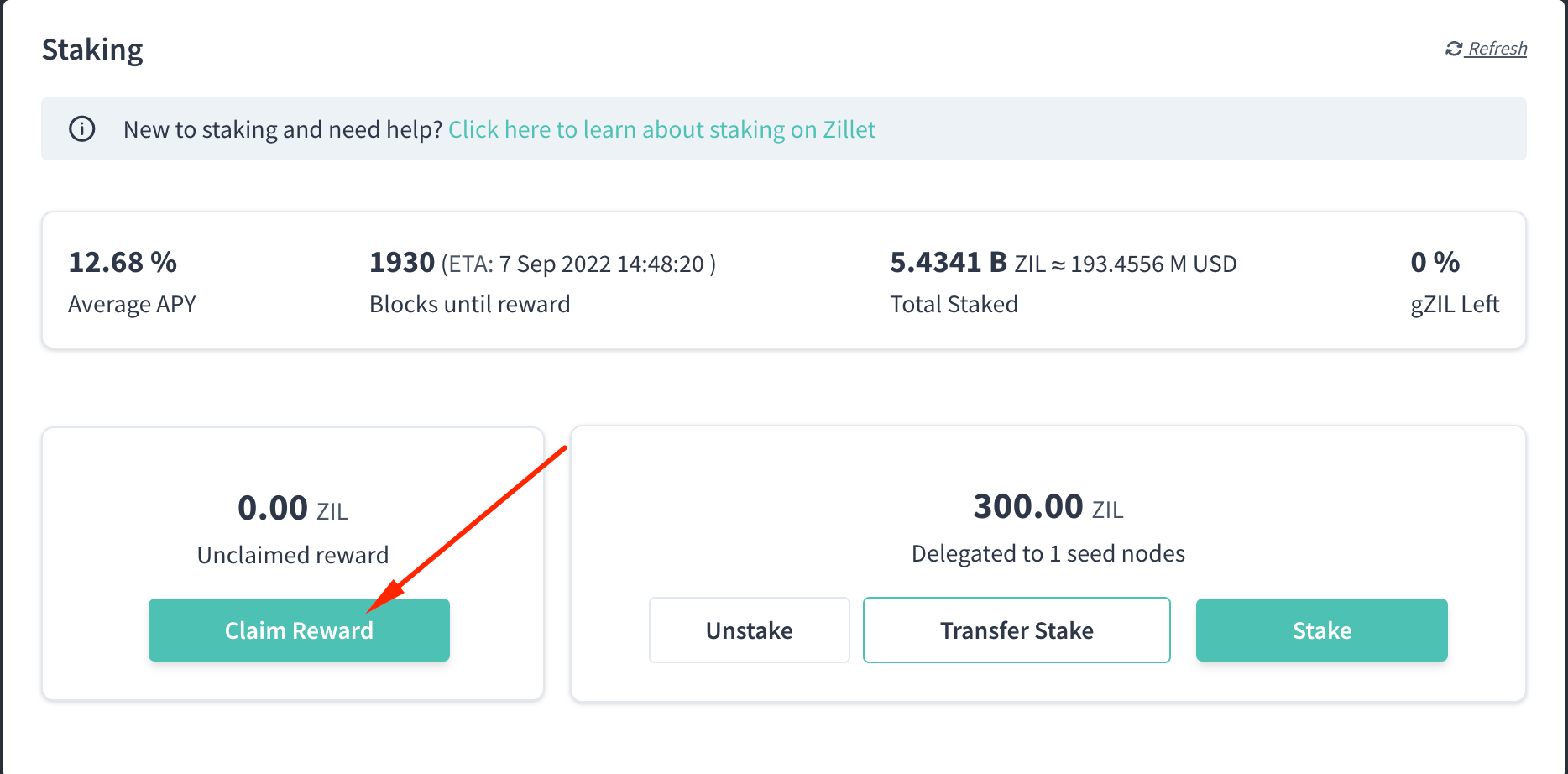Click the Unstake button
Screen dimensions: 1568x774
(x=749, y=630)
